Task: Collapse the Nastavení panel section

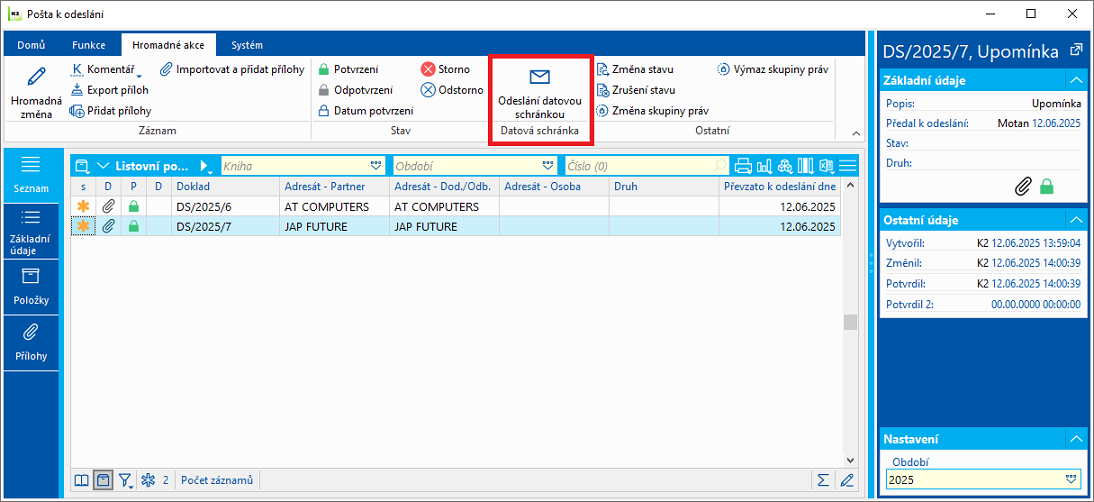Action: pos(1075,439)
